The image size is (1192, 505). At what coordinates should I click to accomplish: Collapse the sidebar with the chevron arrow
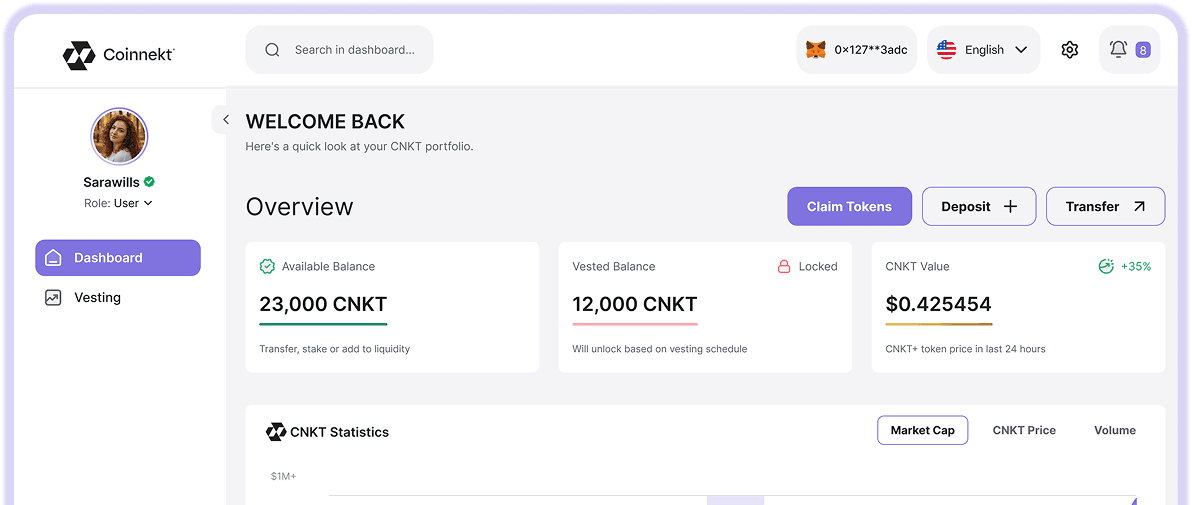tap(226, 120)
